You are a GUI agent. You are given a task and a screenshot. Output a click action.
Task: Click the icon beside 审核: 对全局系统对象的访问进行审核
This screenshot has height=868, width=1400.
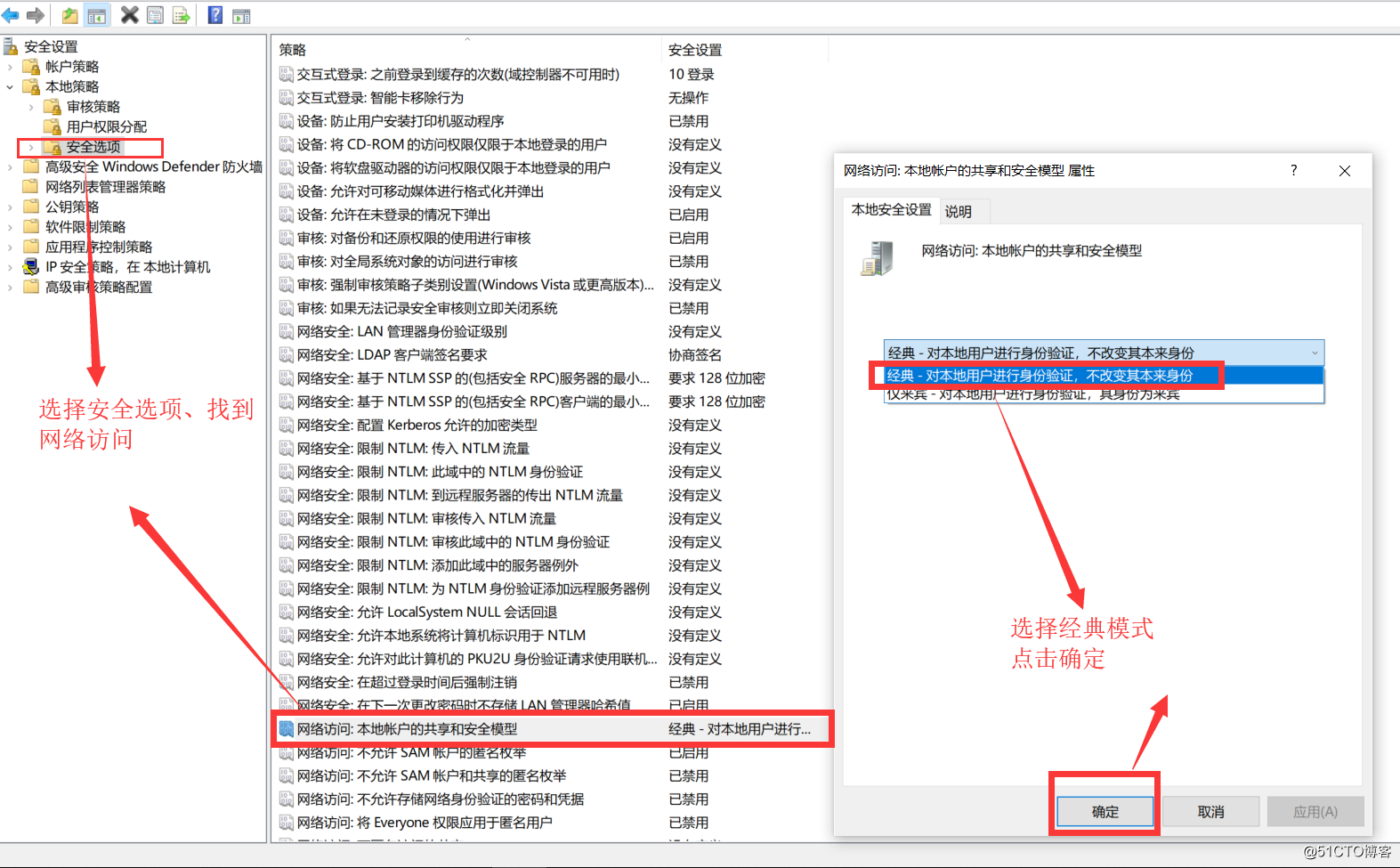287,262
